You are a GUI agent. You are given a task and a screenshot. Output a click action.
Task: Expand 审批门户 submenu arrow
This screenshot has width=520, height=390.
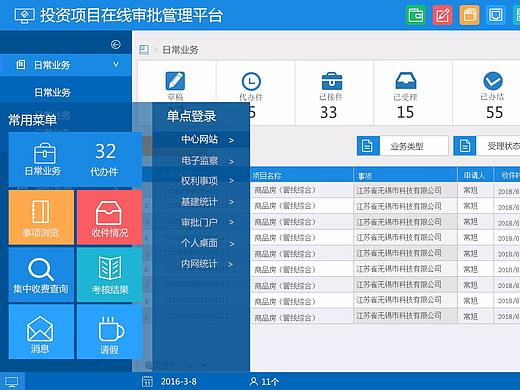pyautogui.click(x=231, y=222)
